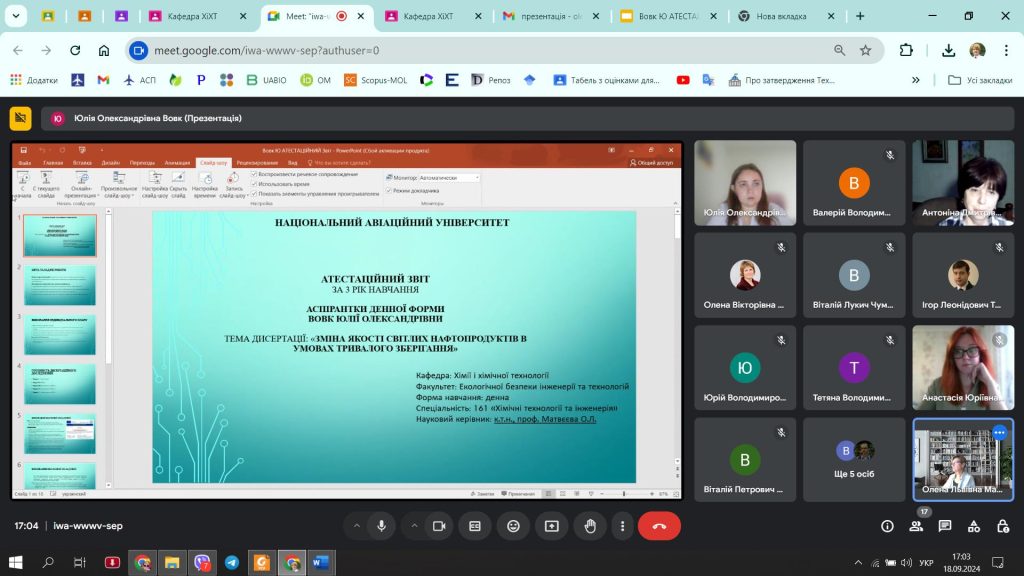Click the present screen icon
This screenshot has height=576, width=1024.
coord(551,526)
